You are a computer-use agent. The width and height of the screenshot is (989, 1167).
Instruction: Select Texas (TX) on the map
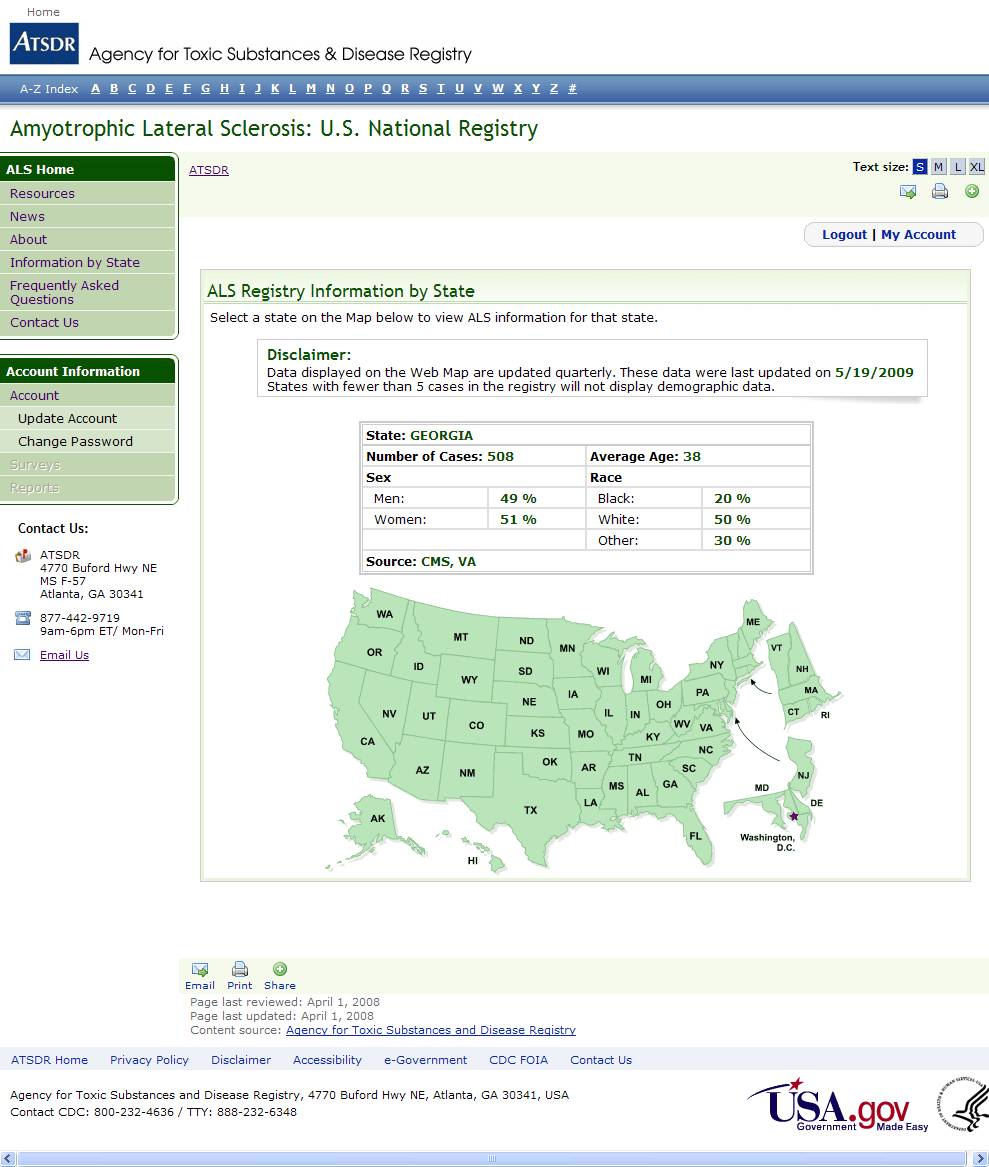click(x=530, y=810)
